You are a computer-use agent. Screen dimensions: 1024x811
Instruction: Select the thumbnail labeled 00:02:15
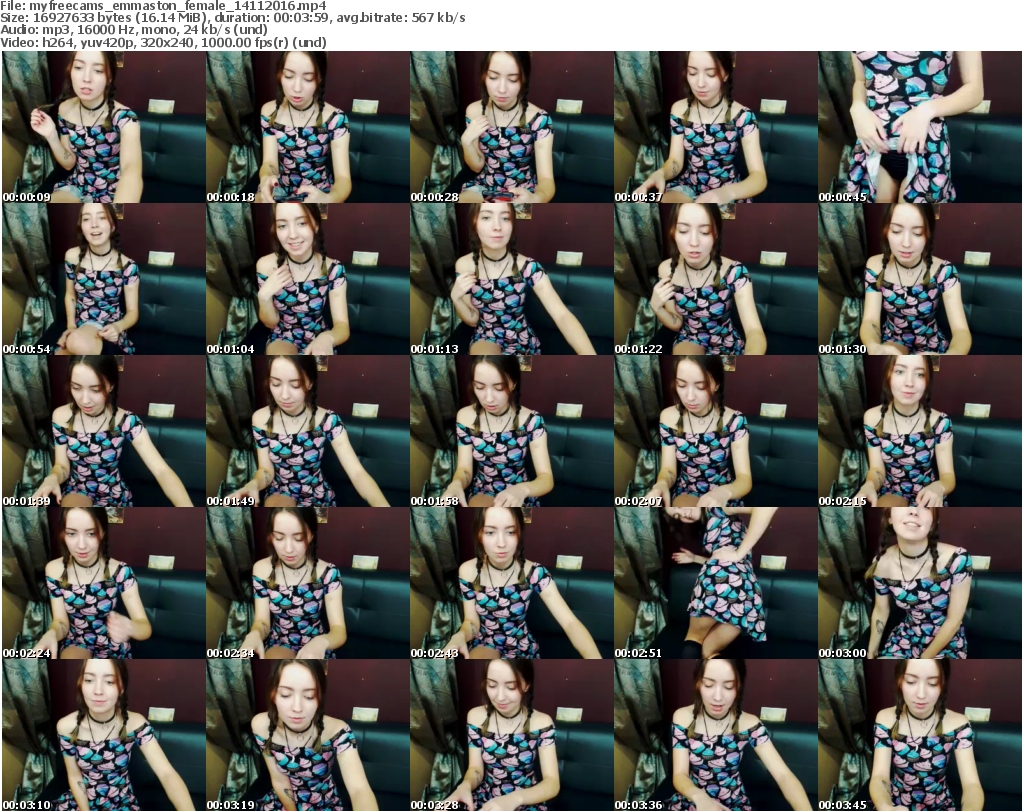pyautogui.click(x=918, y=431)
